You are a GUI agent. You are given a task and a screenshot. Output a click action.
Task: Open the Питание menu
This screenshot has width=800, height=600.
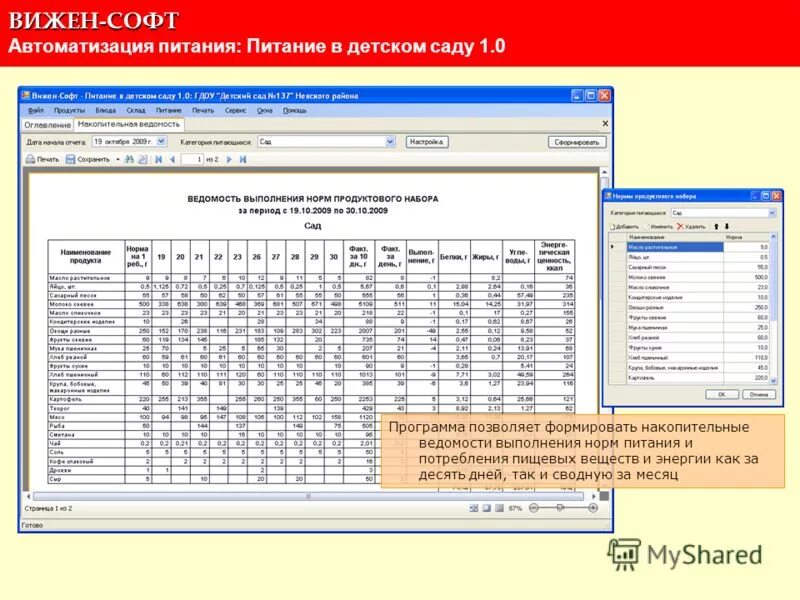[x=169, y=110]
